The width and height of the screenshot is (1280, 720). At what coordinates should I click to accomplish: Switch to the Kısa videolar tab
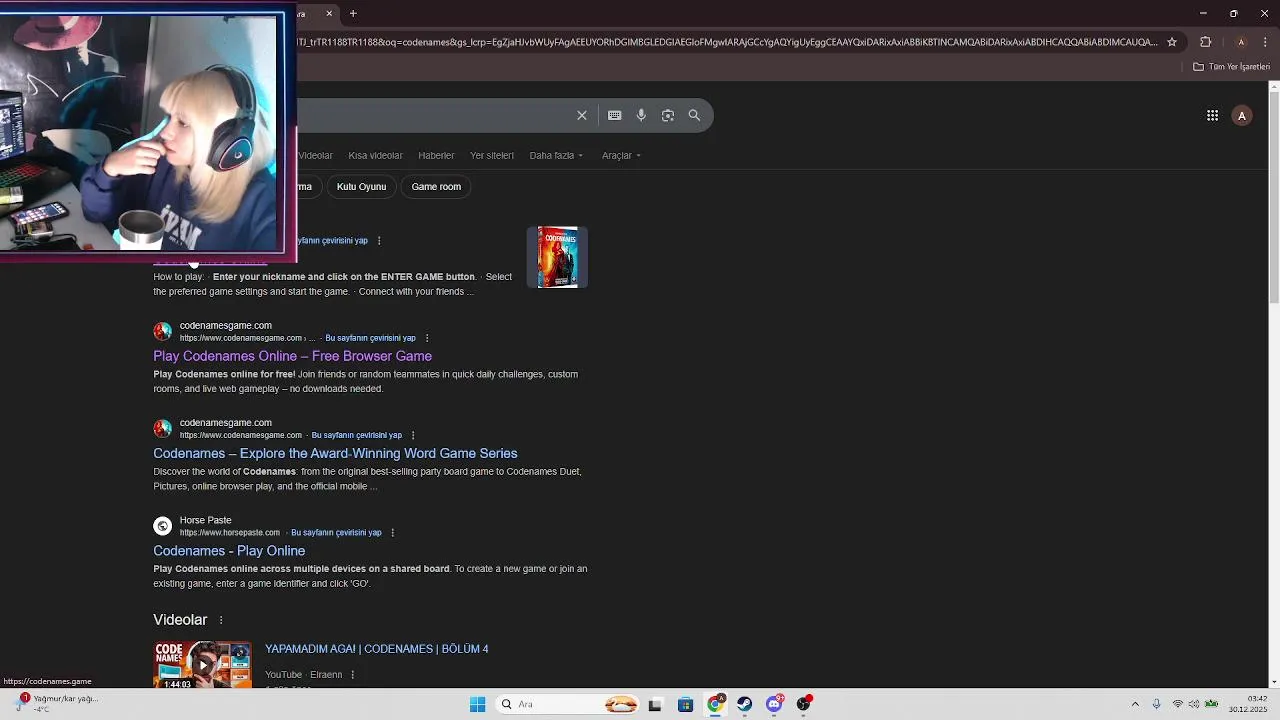(375, 155)
